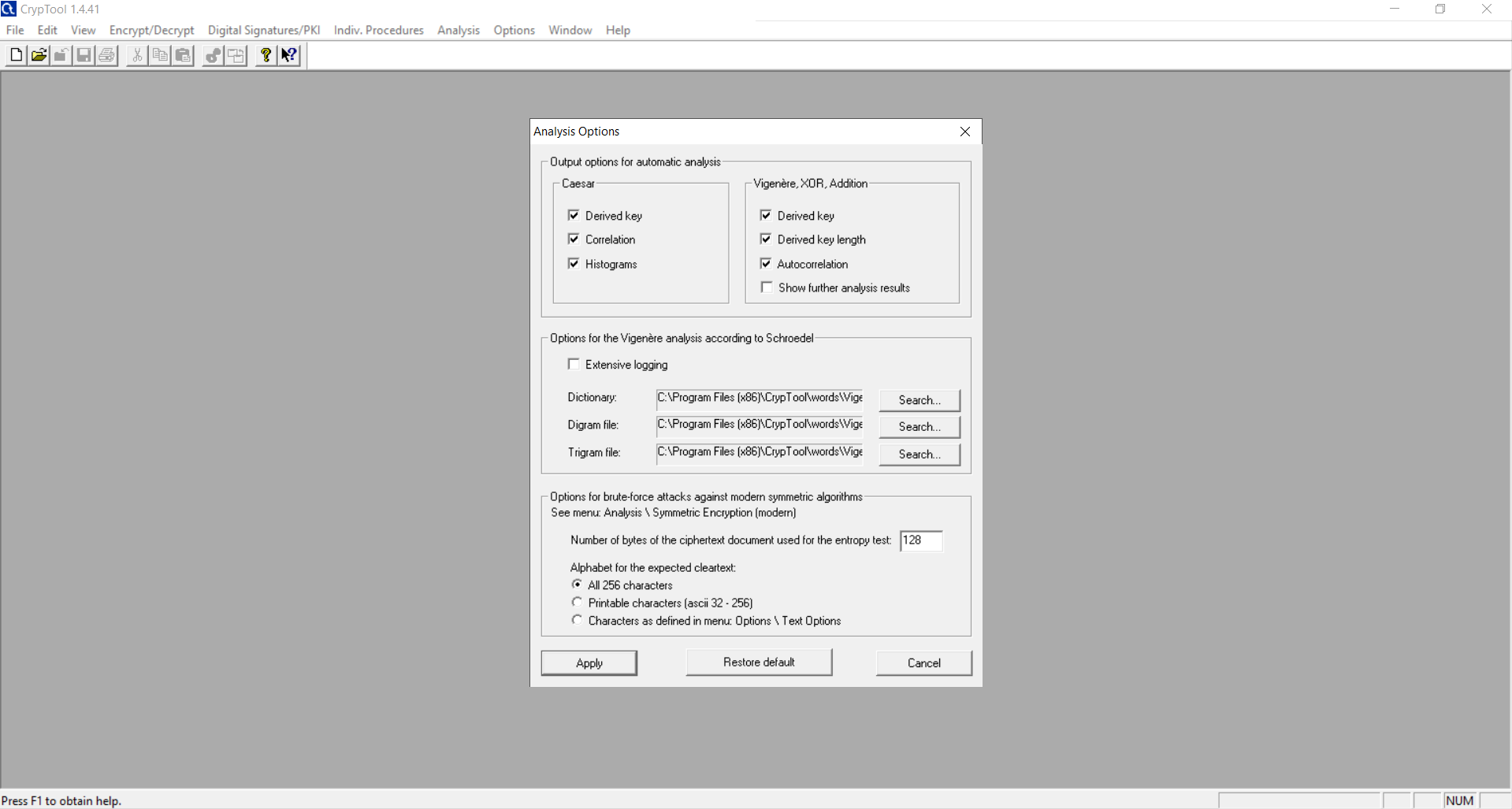Viewport: 1512px width, 809px height.
Task: Open the Indiv. Procedures menu
Action: pos(378,30)
